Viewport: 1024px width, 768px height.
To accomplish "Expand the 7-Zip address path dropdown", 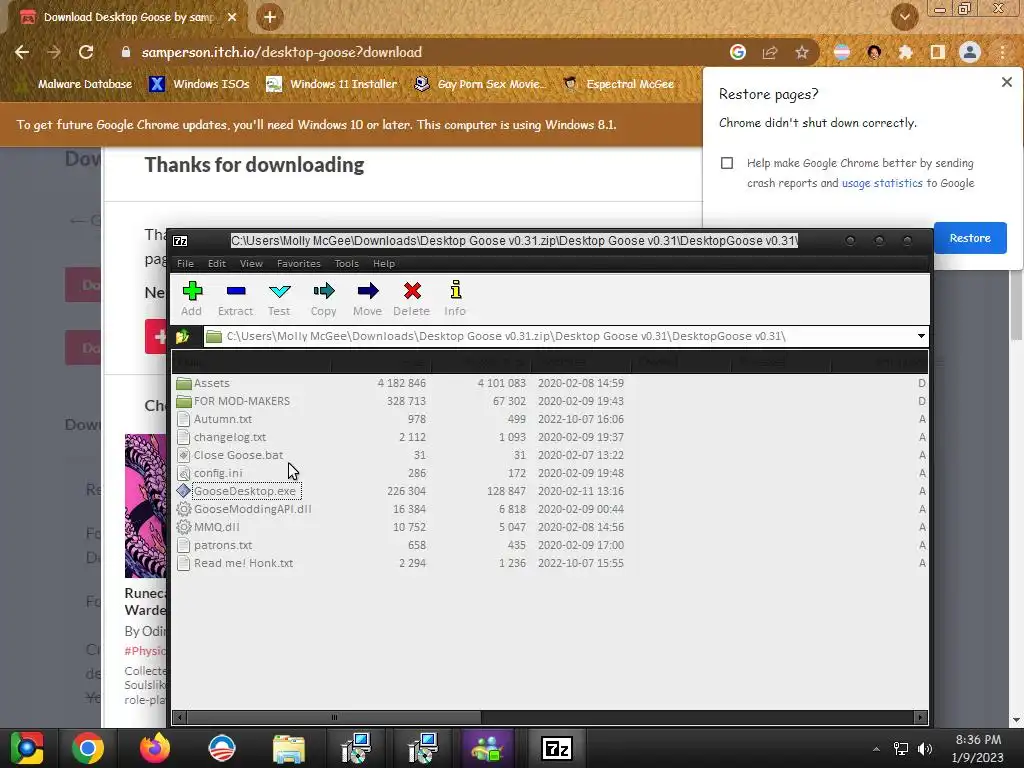I will (x=921, y=336).
